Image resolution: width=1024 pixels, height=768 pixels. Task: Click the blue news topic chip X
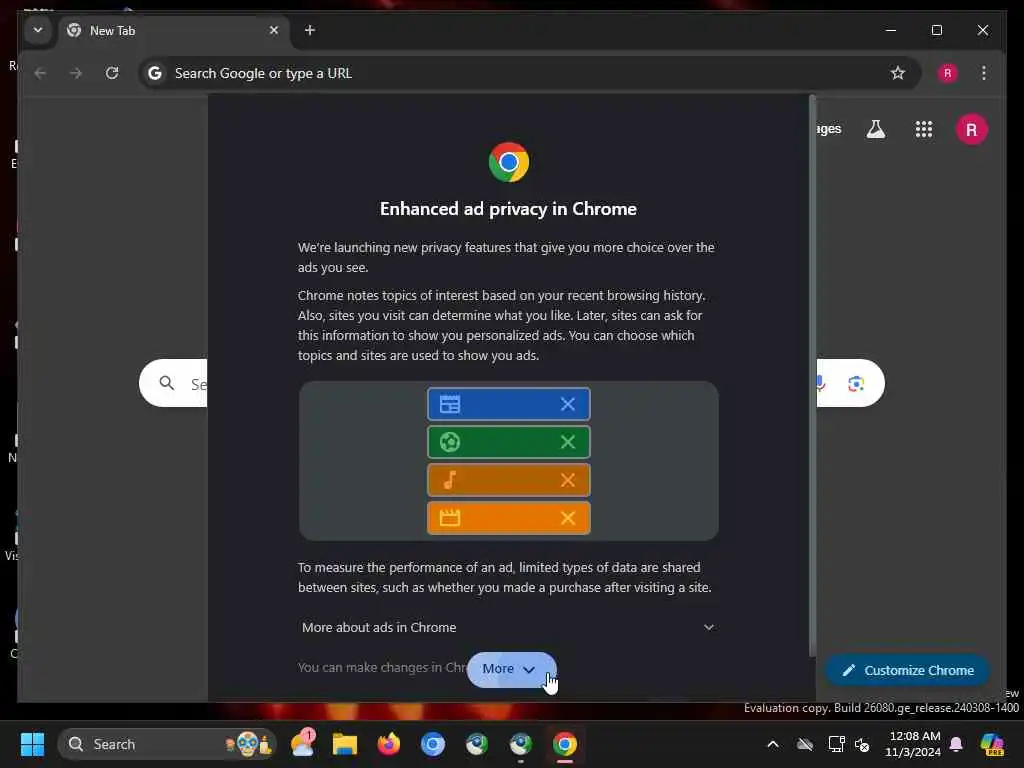pos(568,404)
